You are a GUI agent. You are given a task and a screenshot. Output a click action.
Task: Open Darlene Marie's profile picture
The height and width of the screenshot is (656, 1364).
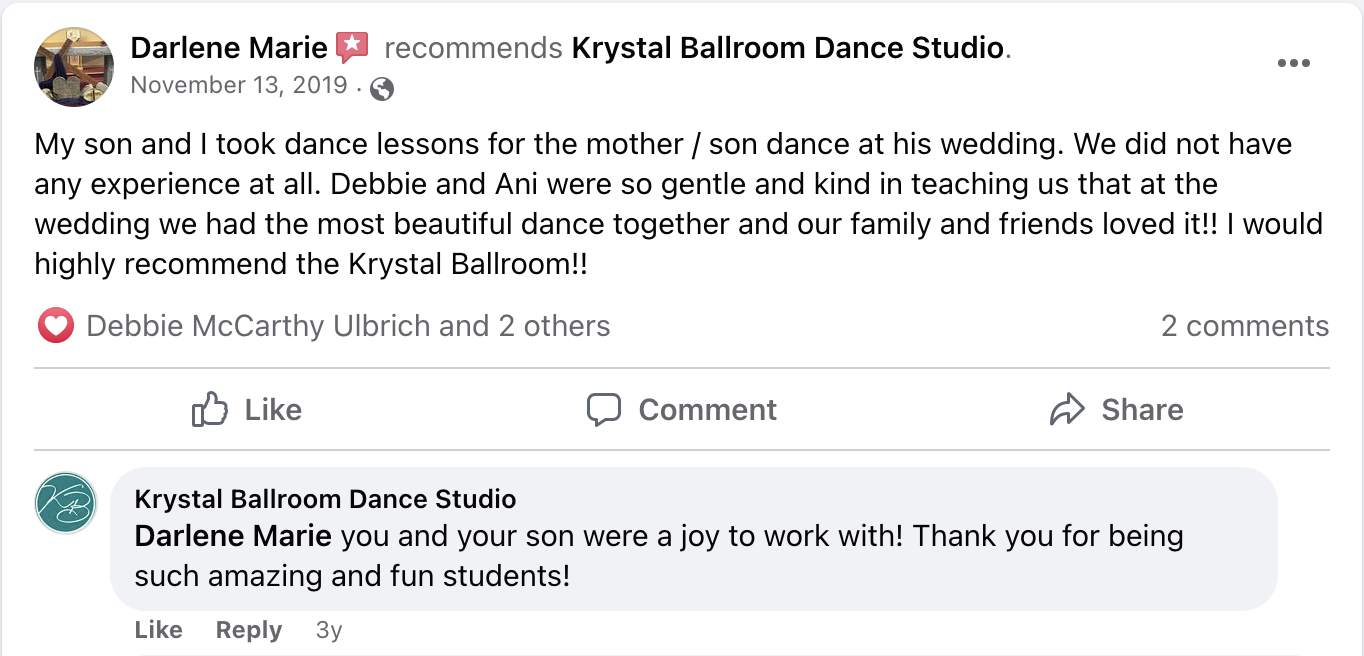(74, 67)
